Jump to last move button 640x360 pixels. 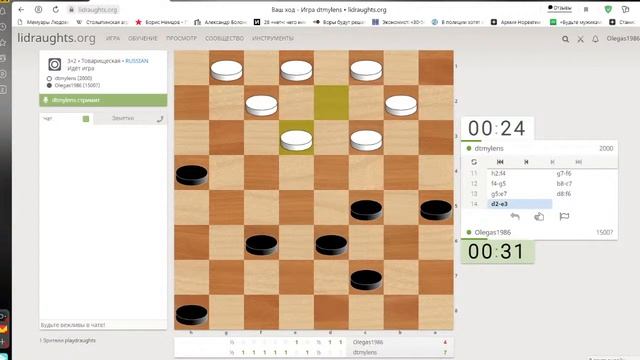pos(578,162)
